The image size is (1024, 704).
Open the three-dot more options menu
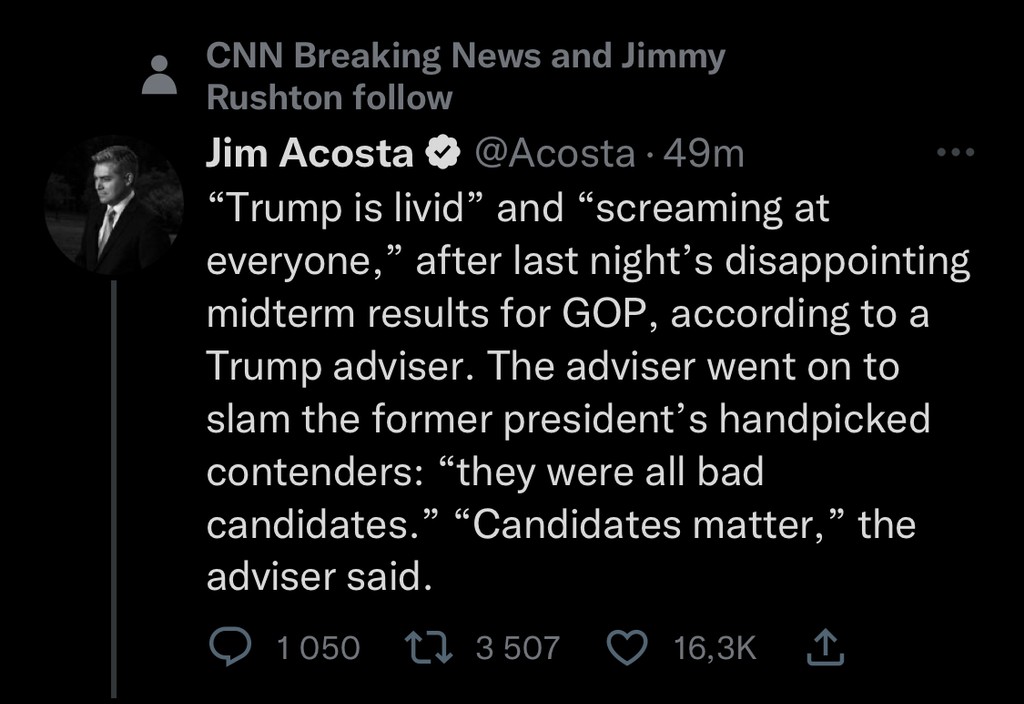point(954,154)
